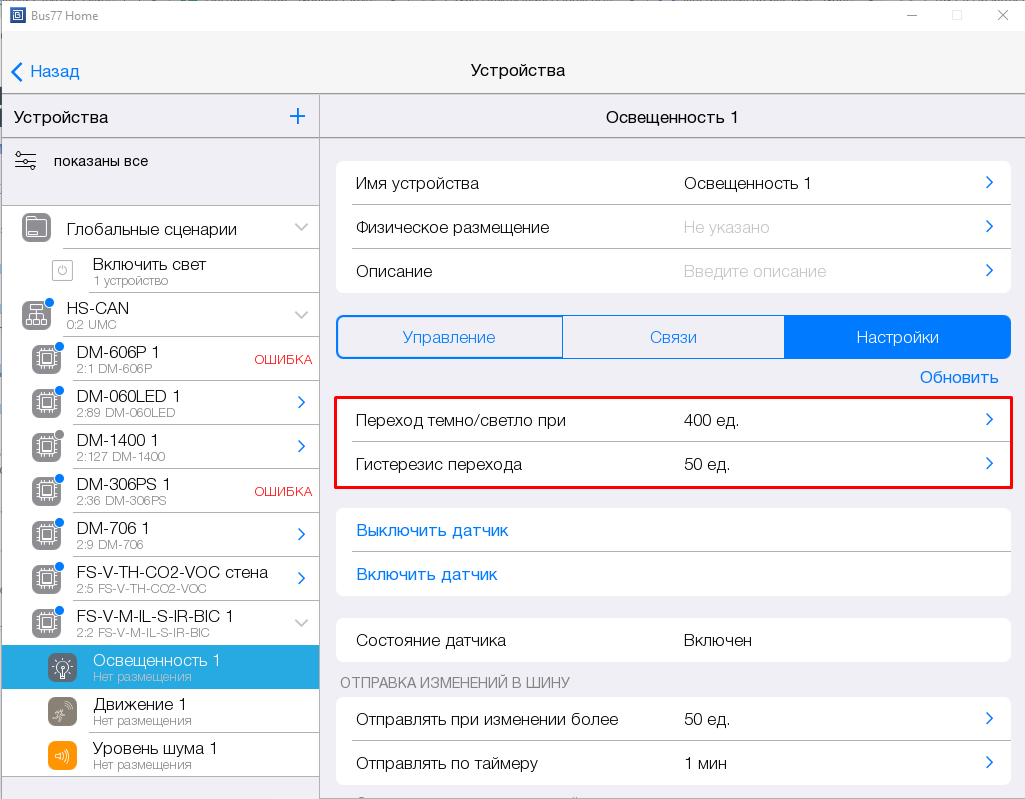Image resolution: width=1025 pixels, height=799 pixels.
Task: Click Включить датчик to enable sensor
Action: (x=427, y=574)
